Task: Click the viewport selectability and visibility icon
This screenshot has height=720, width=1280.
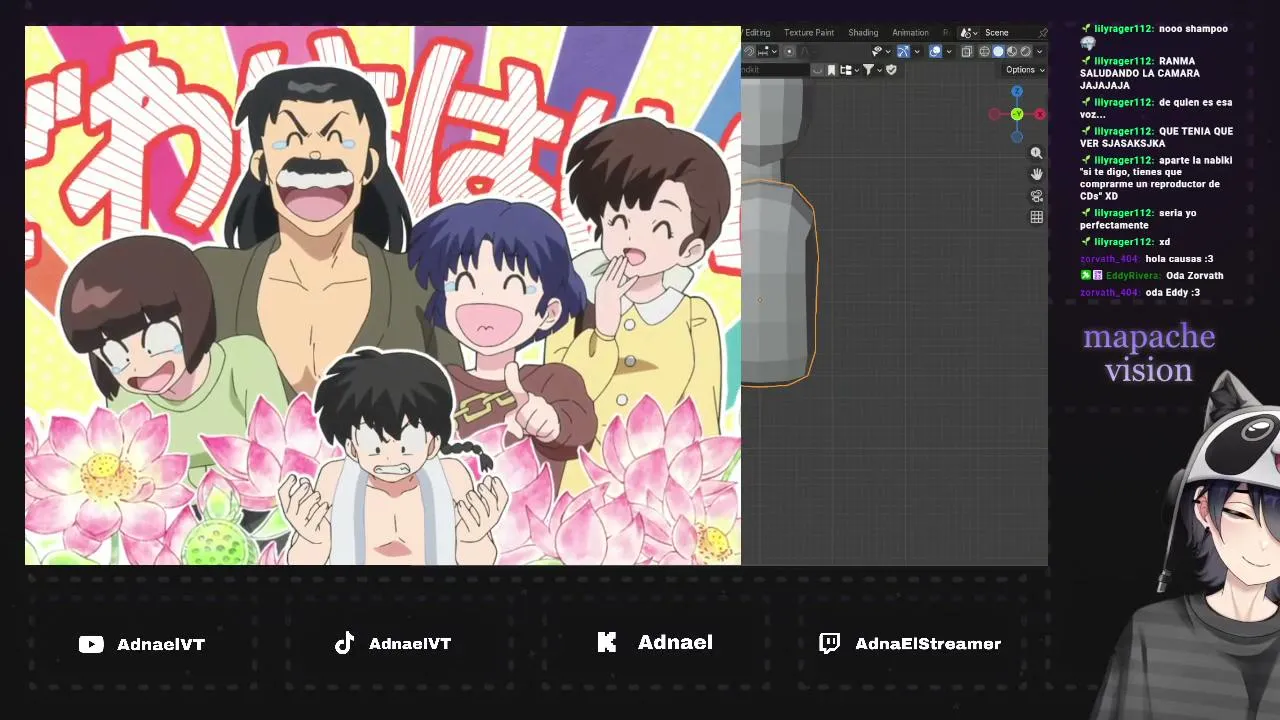Action: point(876,51)
